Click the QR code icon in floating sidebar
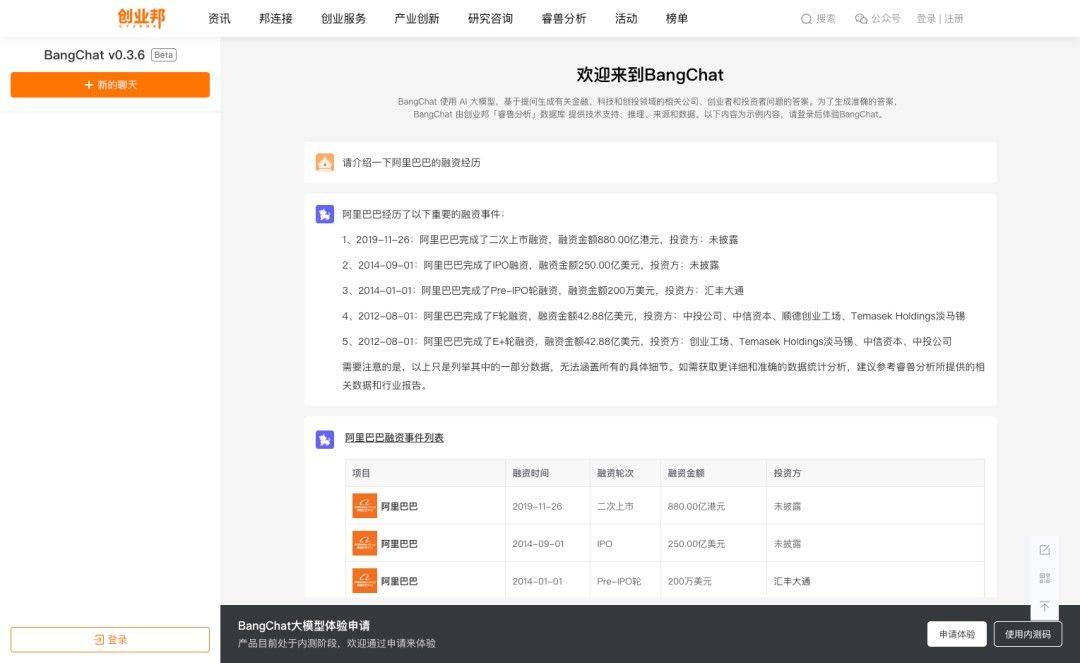The width and height of the screenshot is (1080, 663). tap(1044, 578)
